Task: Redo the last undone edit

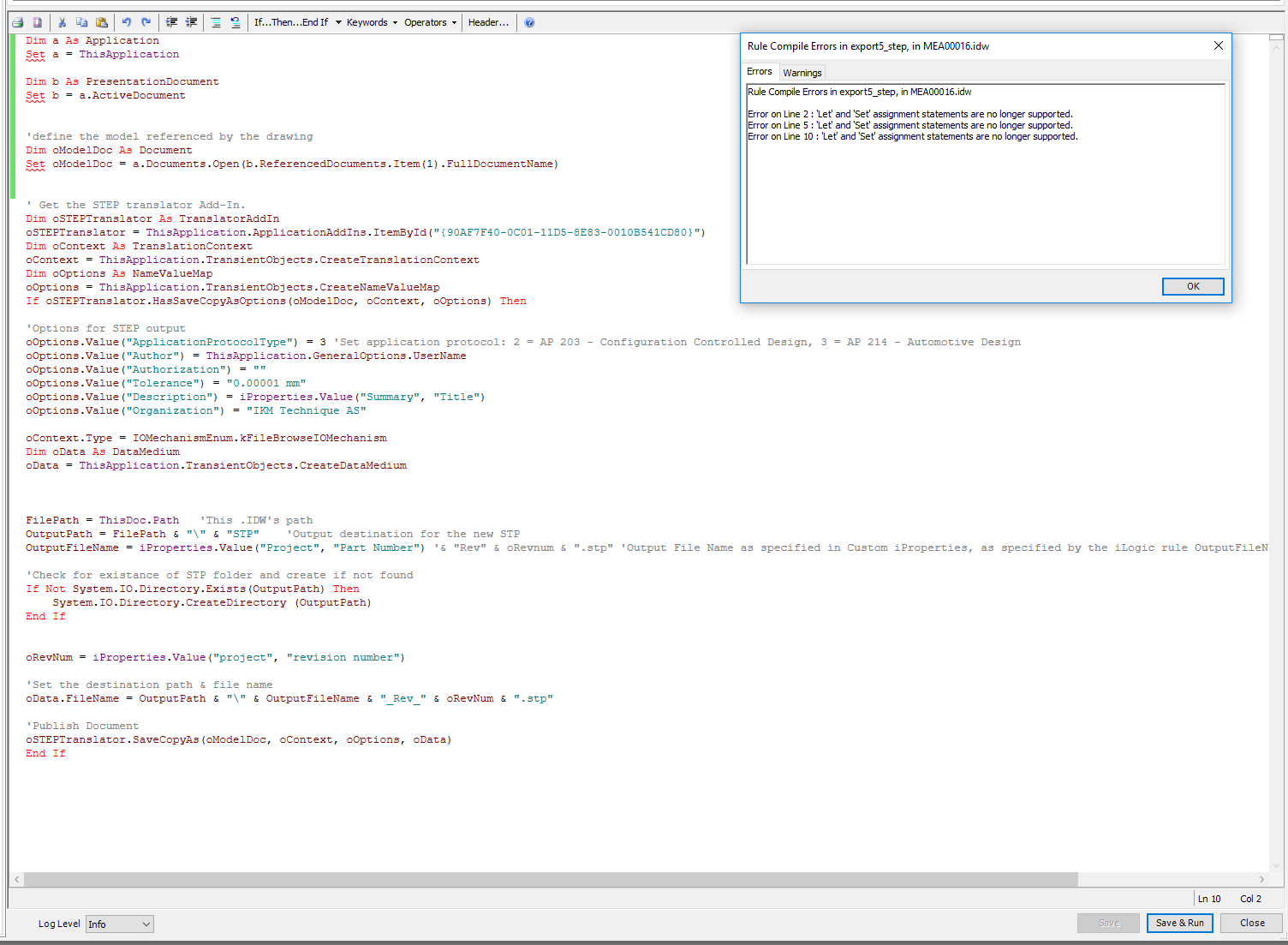Action: [146, 22]
